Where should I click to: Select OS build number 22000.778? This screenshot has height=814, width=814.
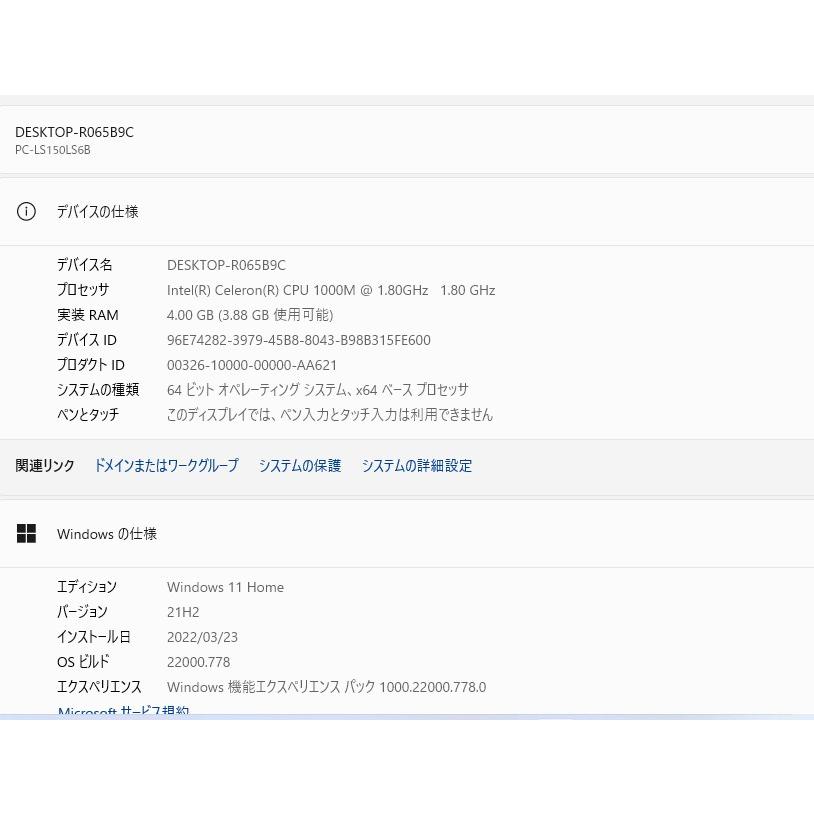[x=199, y=662]
